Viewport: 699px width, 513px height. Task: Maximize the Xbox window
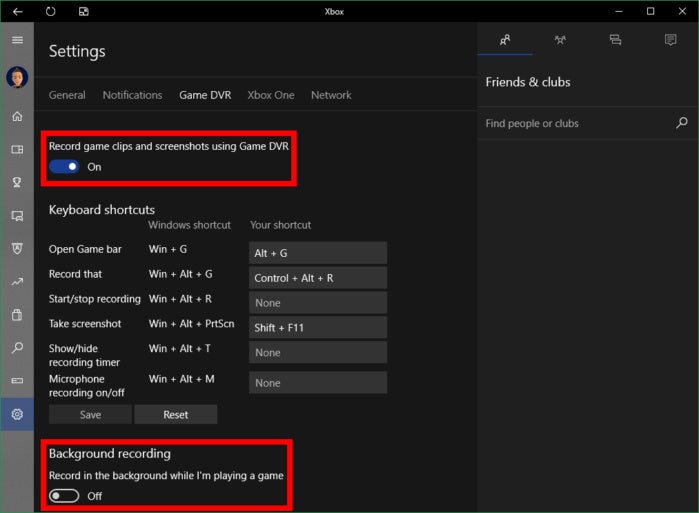coord(650,12)
